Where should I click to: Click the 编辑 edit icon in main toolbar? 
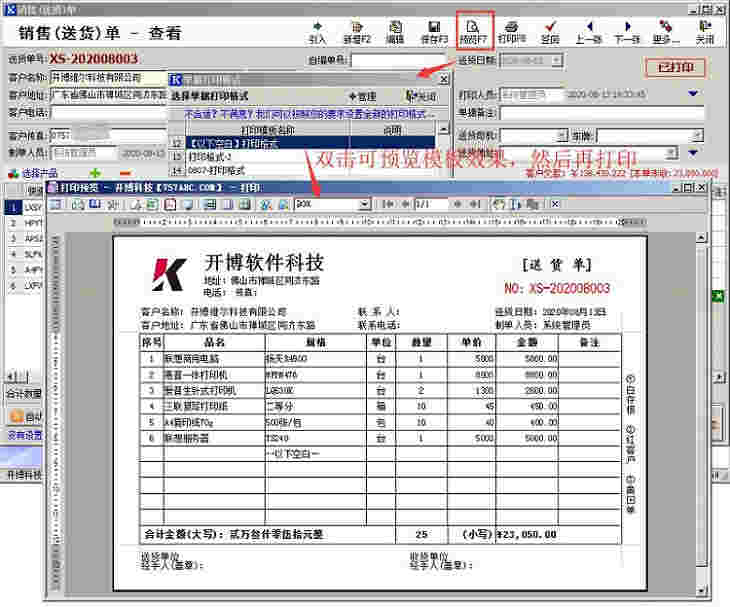(x=395, y=32)
